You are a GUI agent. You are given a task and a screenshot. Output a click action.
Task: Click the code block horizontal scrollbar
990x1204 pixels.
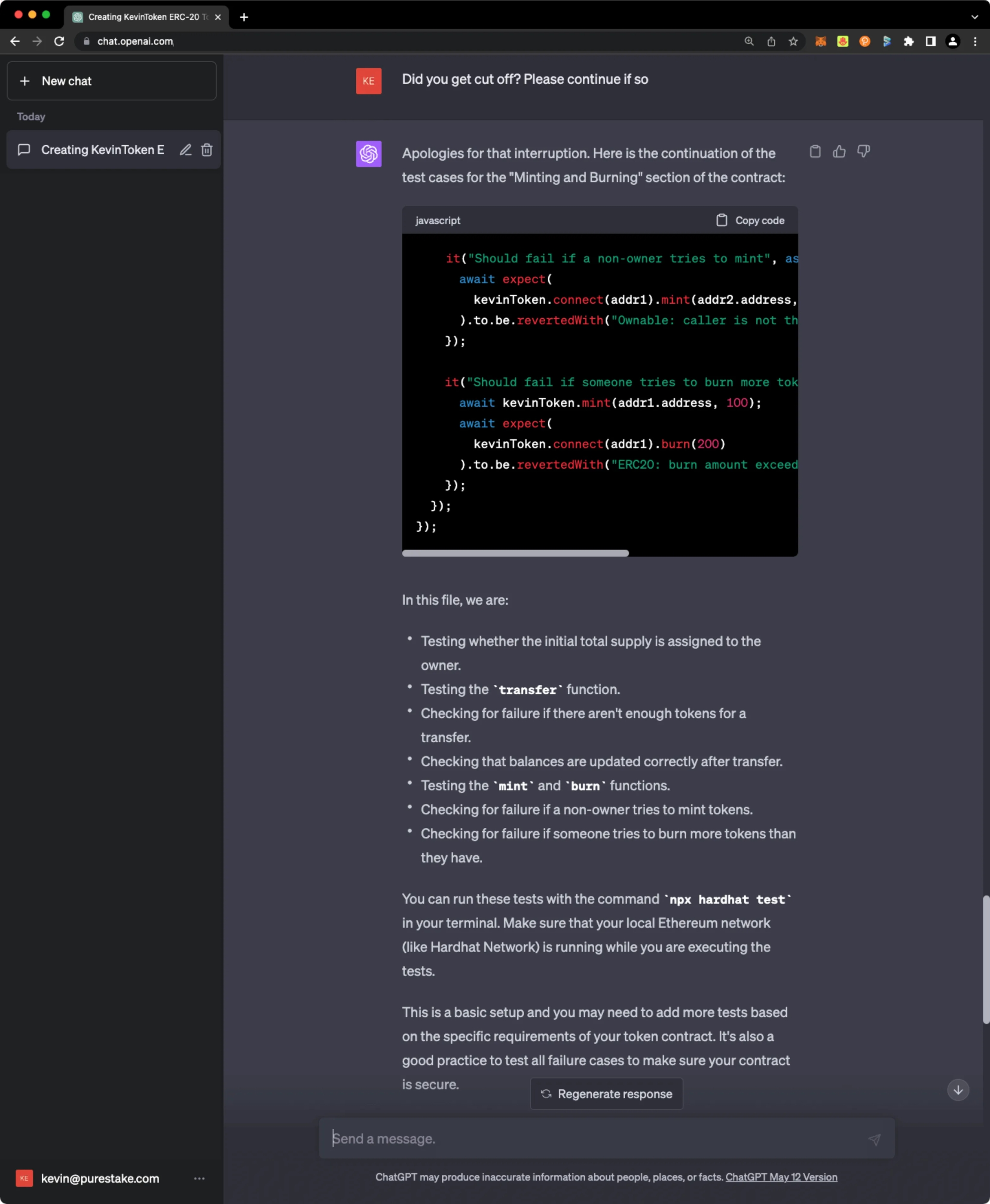[x=515, y=553]
